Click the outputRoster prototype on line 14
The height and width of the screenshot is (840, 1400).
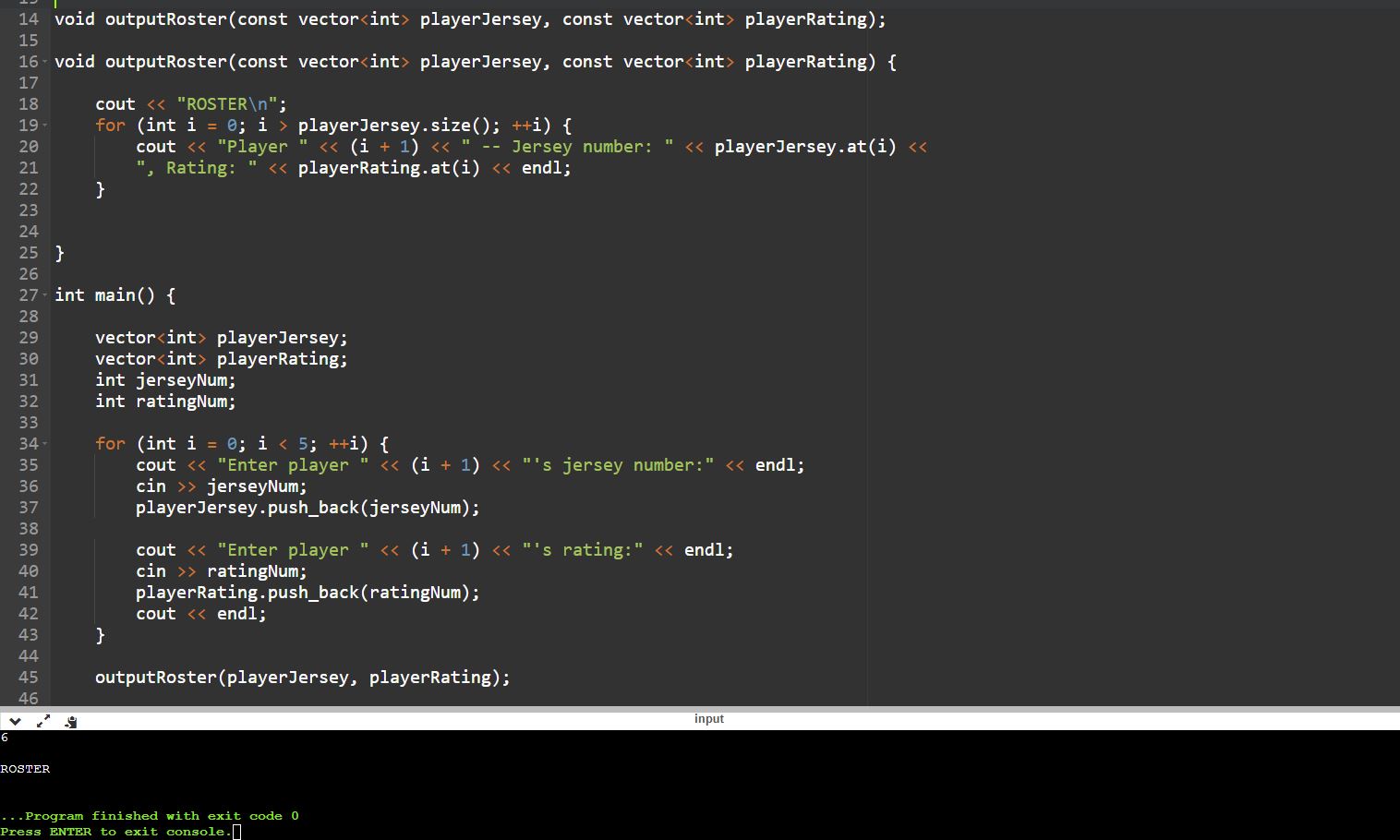click(470, 19)
